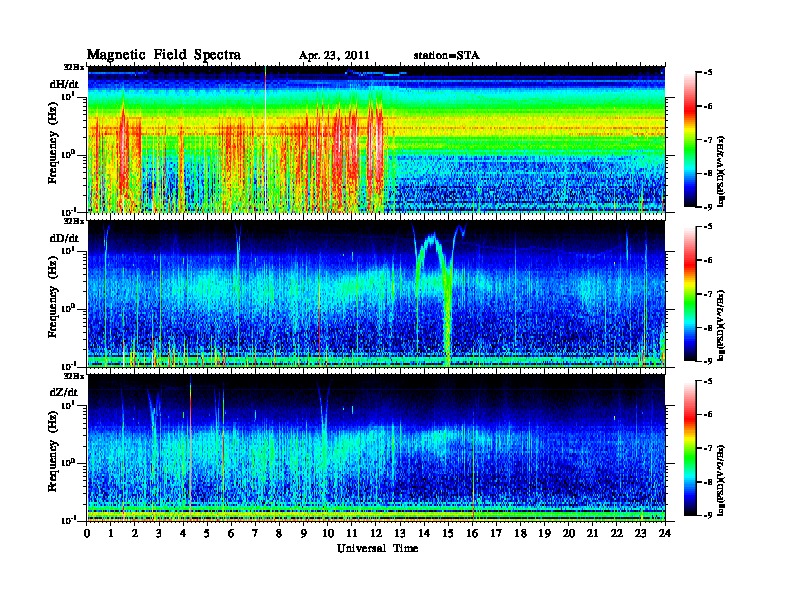Image resolution: width=792 pixels, height=612 pixels.
Task: Click the '-5' tick on dH/dt colorbar
Action: point(708,73)
